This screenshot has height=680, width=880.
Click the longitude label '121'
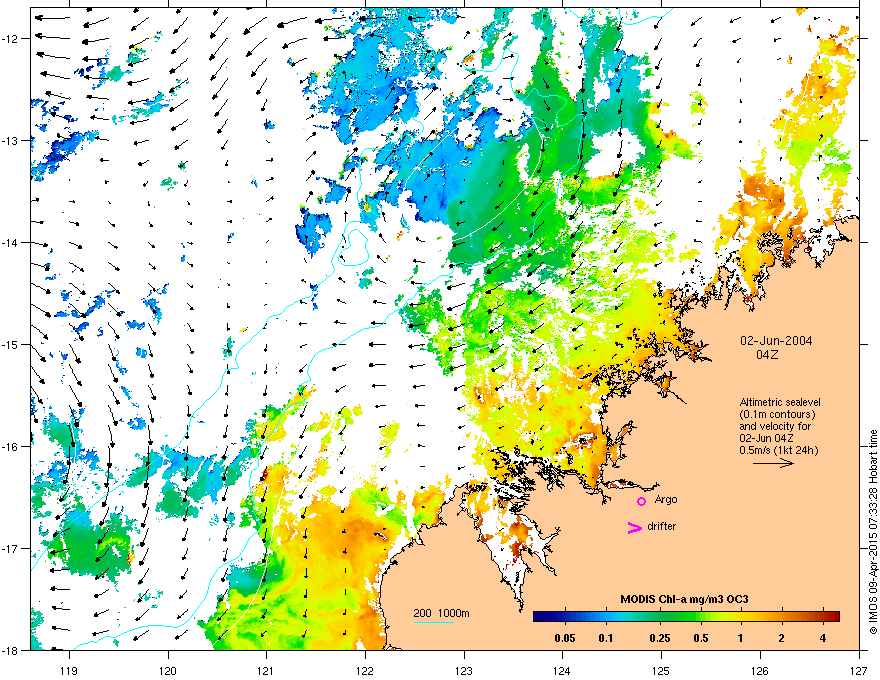266,670
